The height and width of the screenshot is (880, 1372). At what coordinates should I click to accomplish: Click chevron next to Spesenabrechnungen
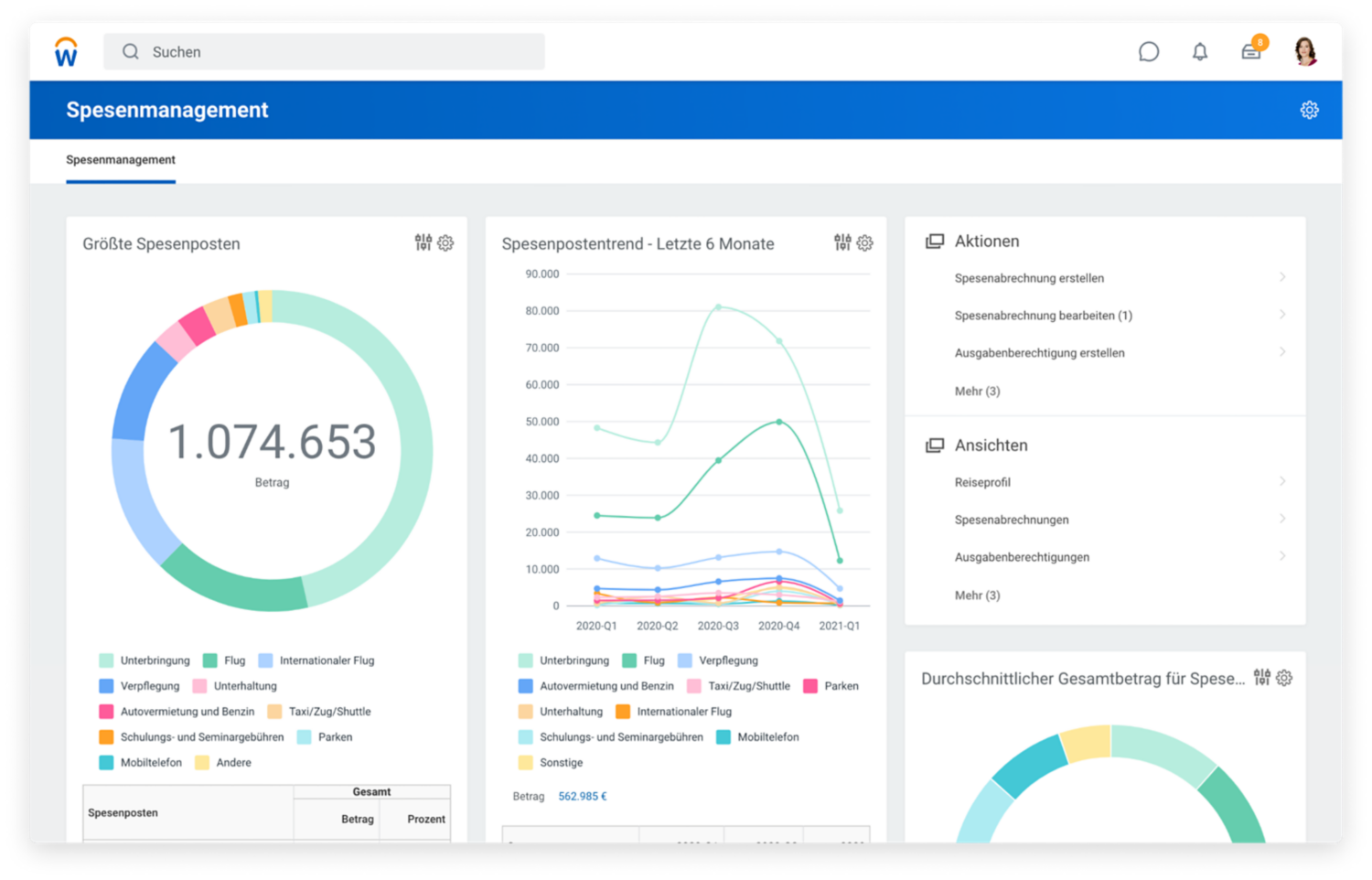coord(1282,519)
